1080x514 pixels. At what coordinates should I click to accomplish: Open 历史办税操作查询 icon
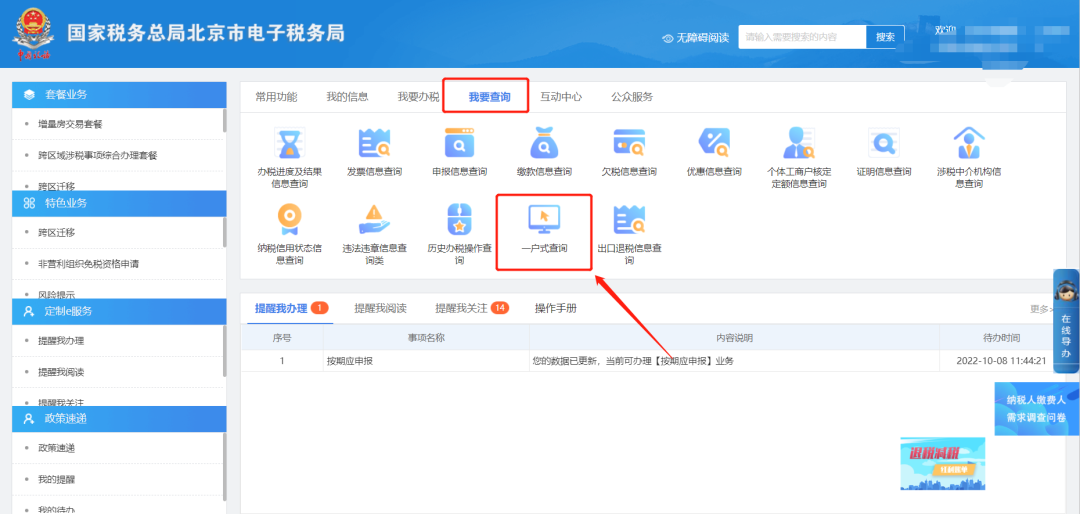click(459, 220)
